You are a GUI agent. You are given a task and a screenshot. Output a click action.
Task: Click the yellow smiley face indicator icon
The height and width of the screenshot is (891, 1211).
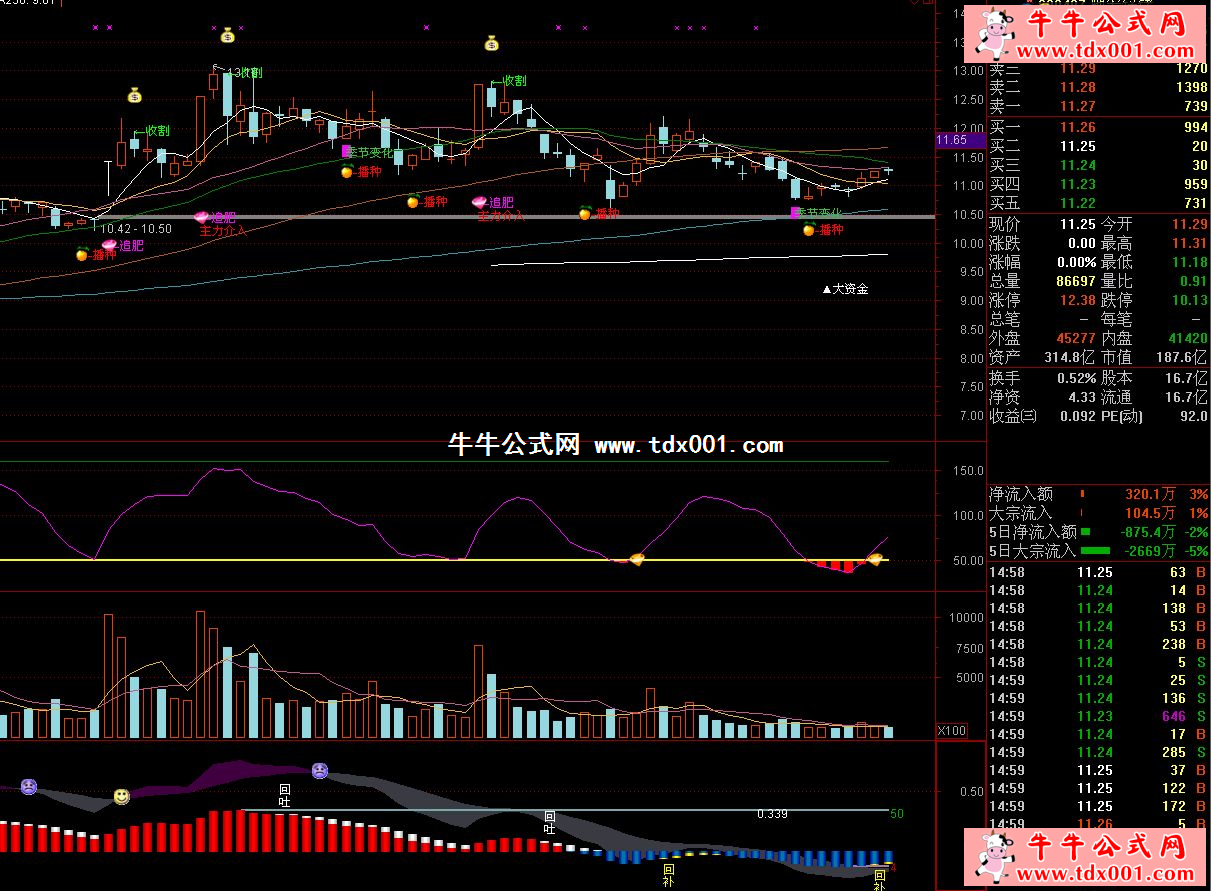(121, 796)
